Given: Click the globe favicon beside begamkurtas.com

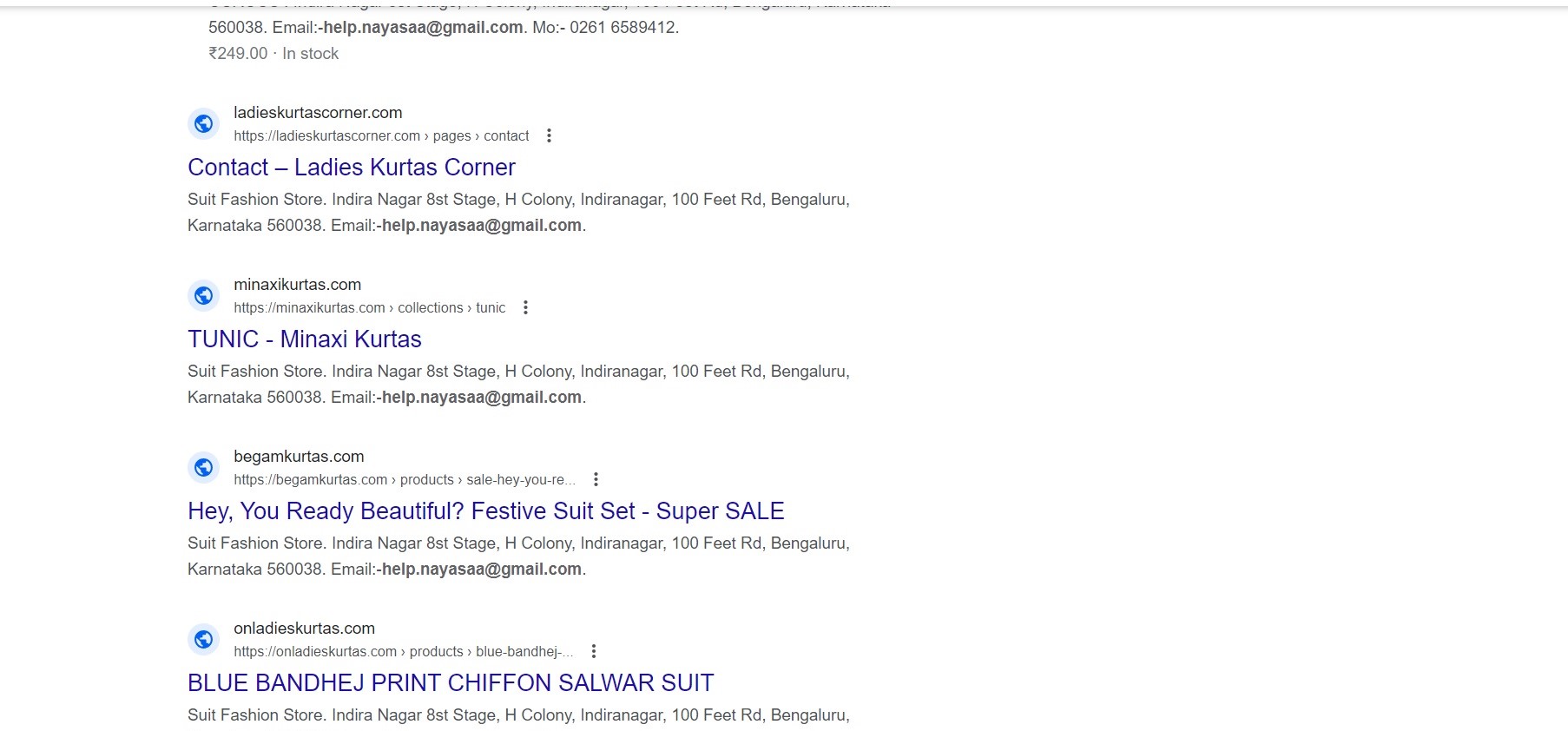Looking at the screenshot, I should pos(203,468).
